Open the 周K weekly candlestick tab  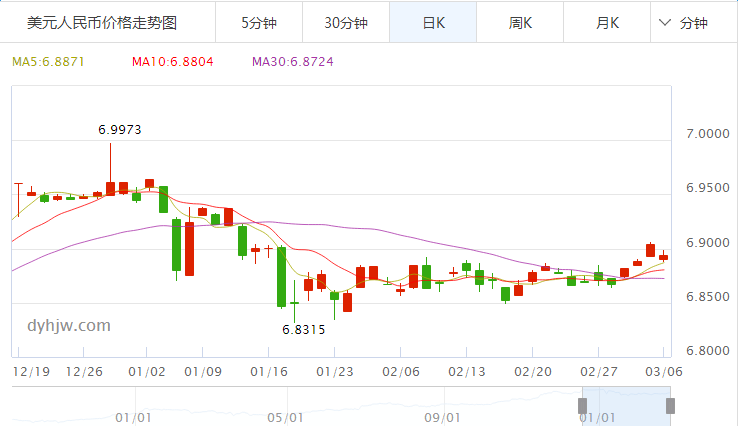520,22
